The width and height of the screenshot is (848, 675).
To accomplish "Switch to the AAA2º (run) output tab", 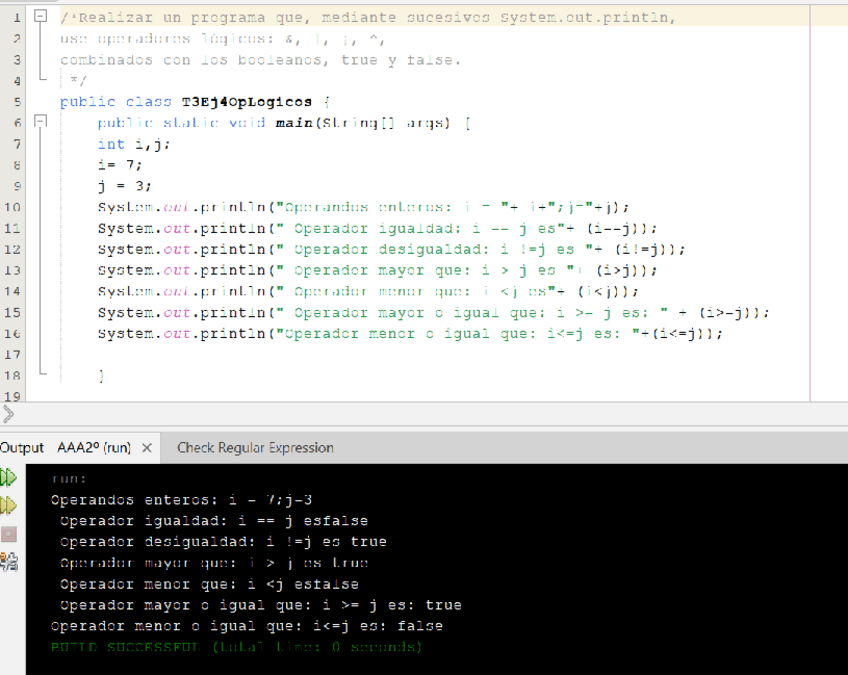I will (93, 448).
